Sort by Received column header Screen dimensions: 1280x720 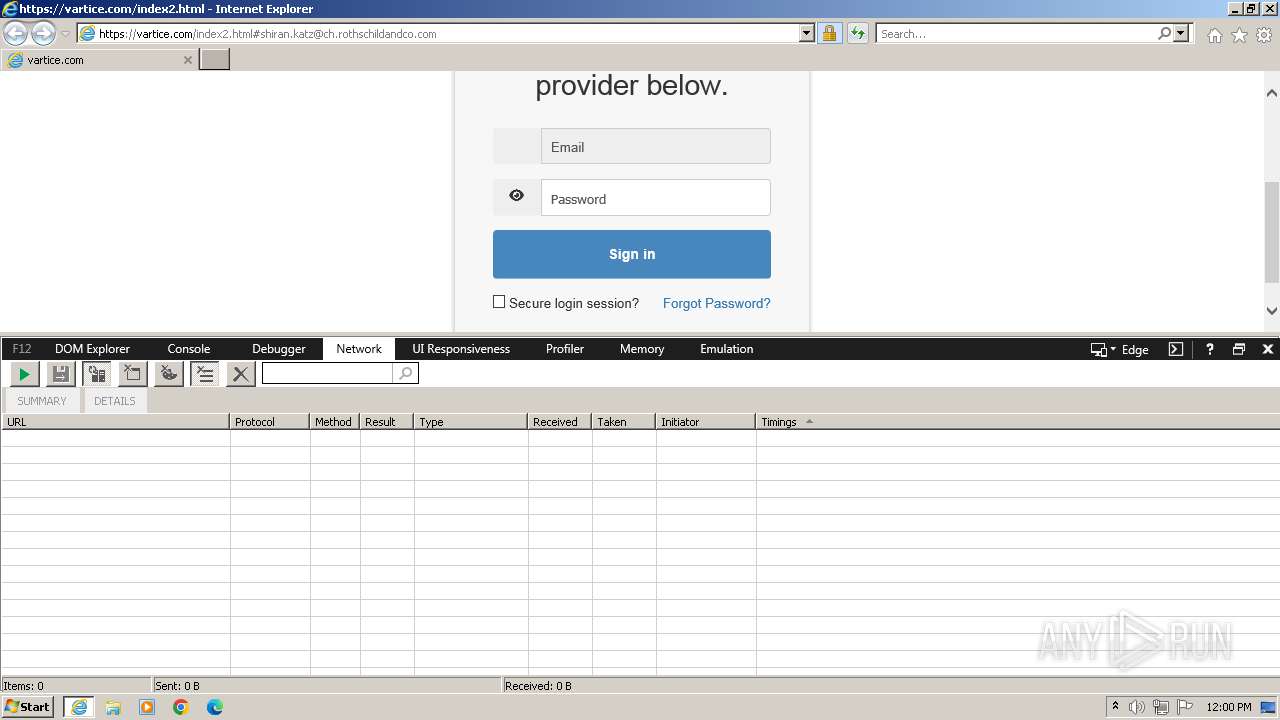pos(559,422)
